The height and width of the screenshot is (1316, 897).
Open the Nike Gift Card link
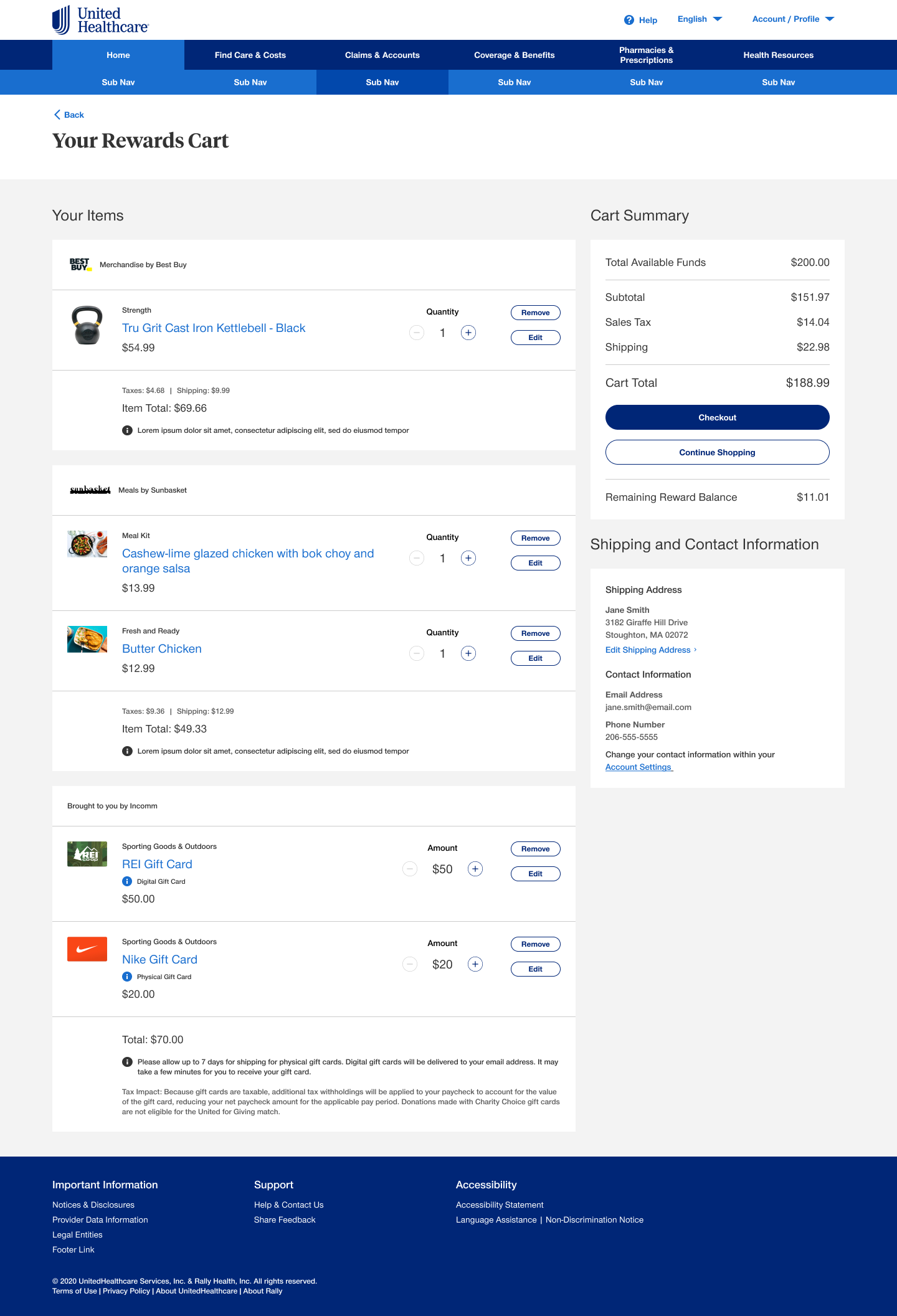click(x=159, y=960)
